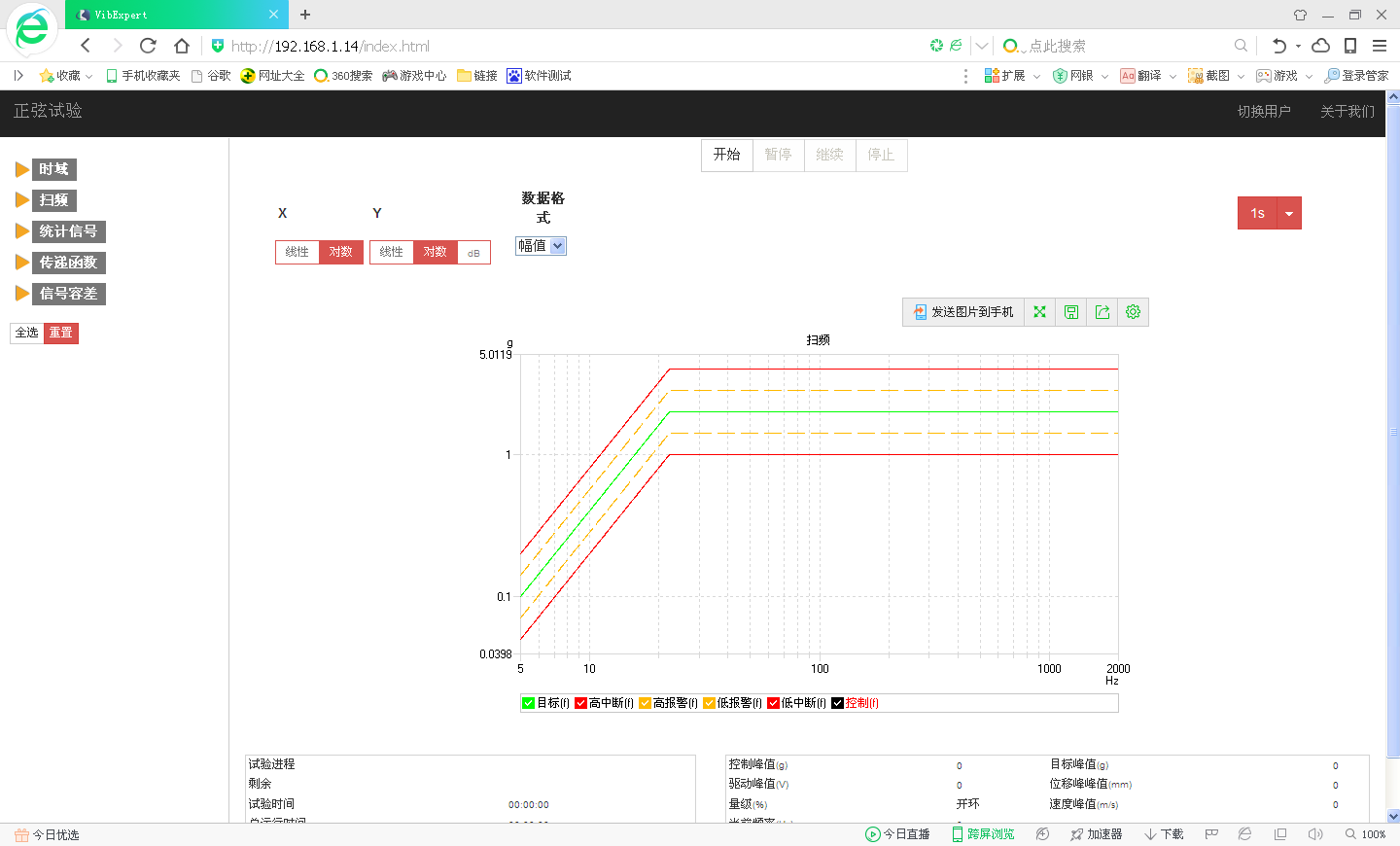Expand the 传递函数 tree item
This screenshot has height=846, width=1400.
21,263
